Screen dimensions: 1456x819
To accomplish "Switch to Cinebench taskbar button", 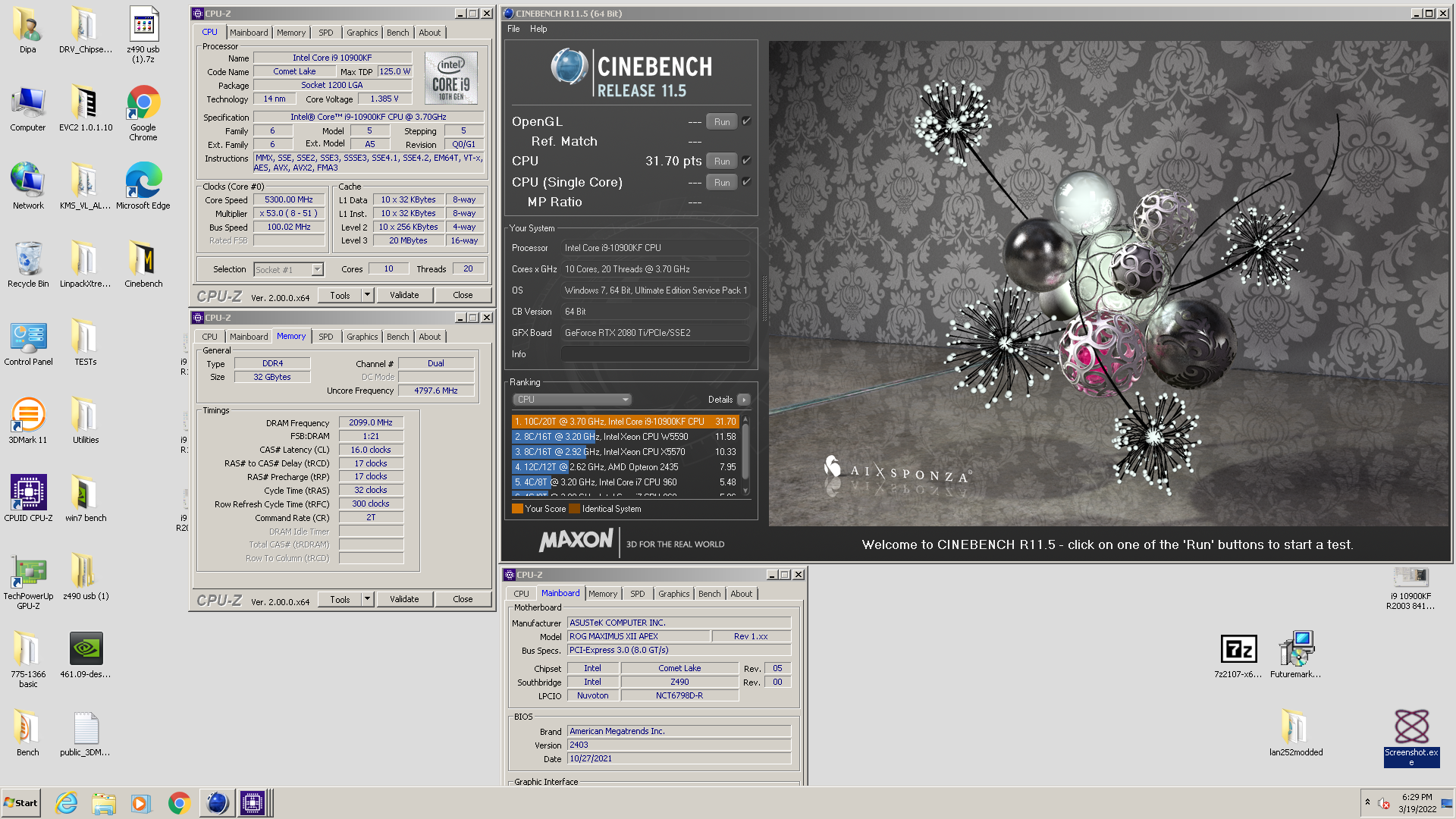I will pos(217,803).
